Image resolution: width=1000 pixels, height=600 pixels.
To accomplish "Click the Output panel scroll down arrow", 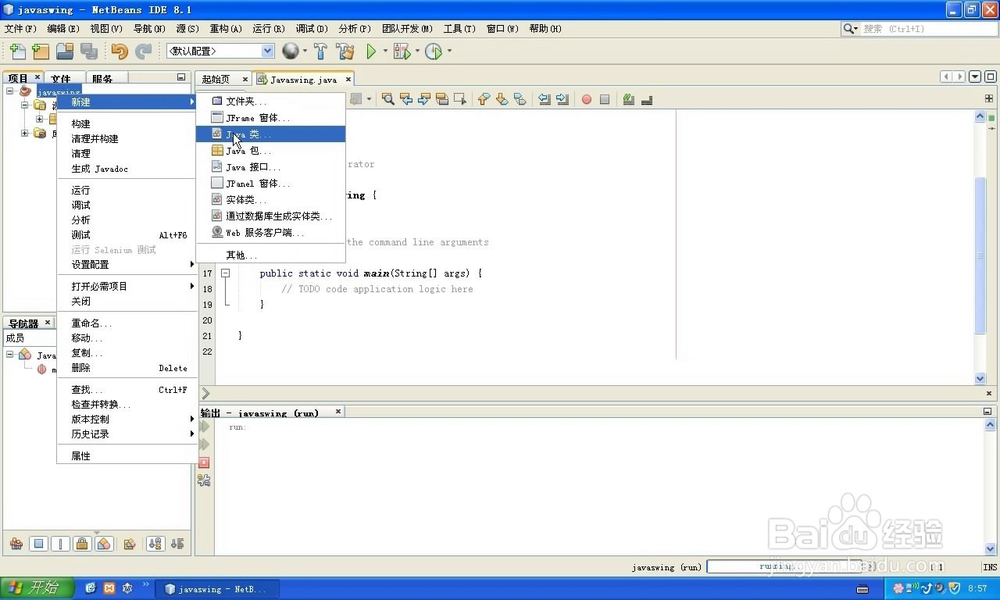I will click(x=990, y=548).
